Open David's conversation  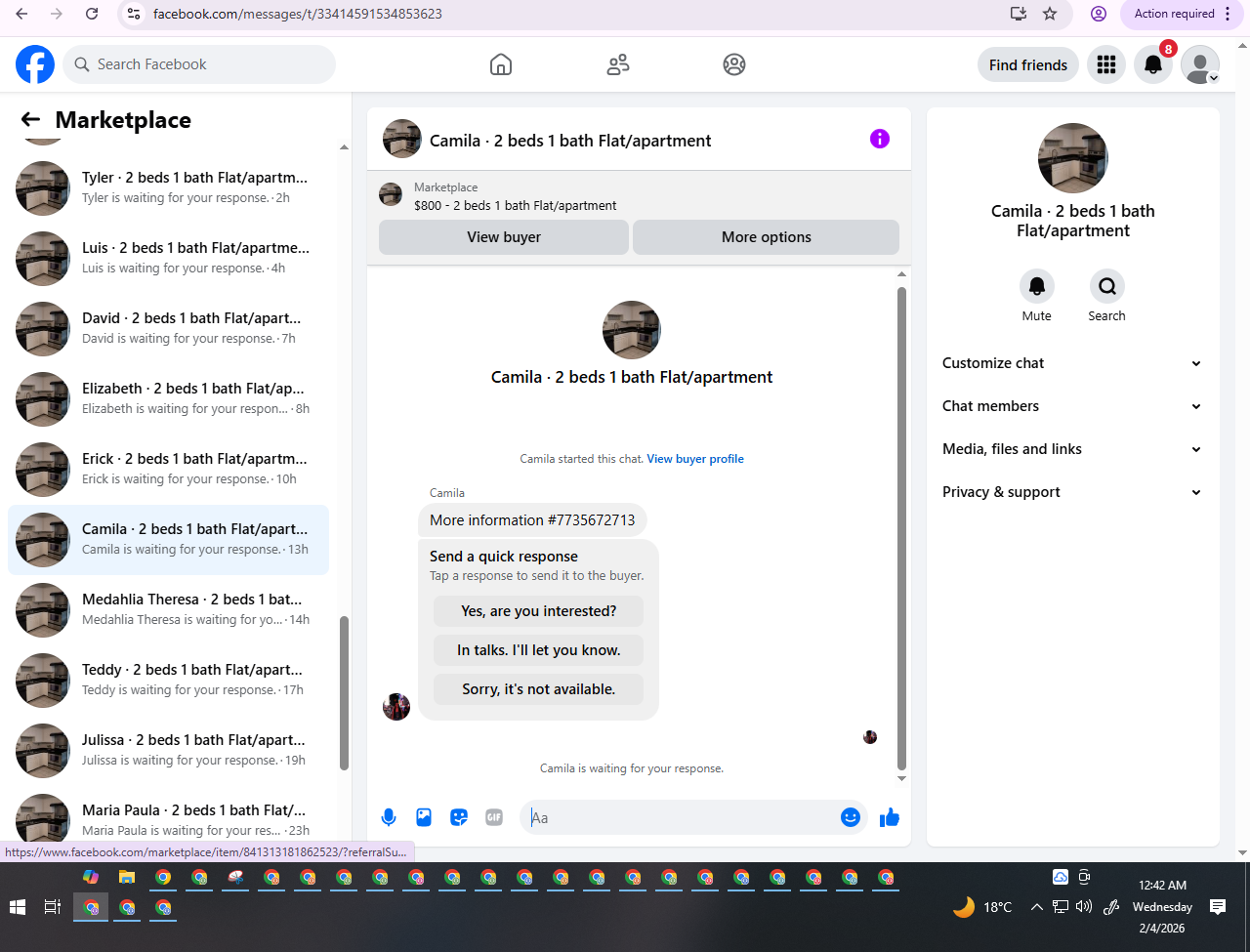pos(168,329)
